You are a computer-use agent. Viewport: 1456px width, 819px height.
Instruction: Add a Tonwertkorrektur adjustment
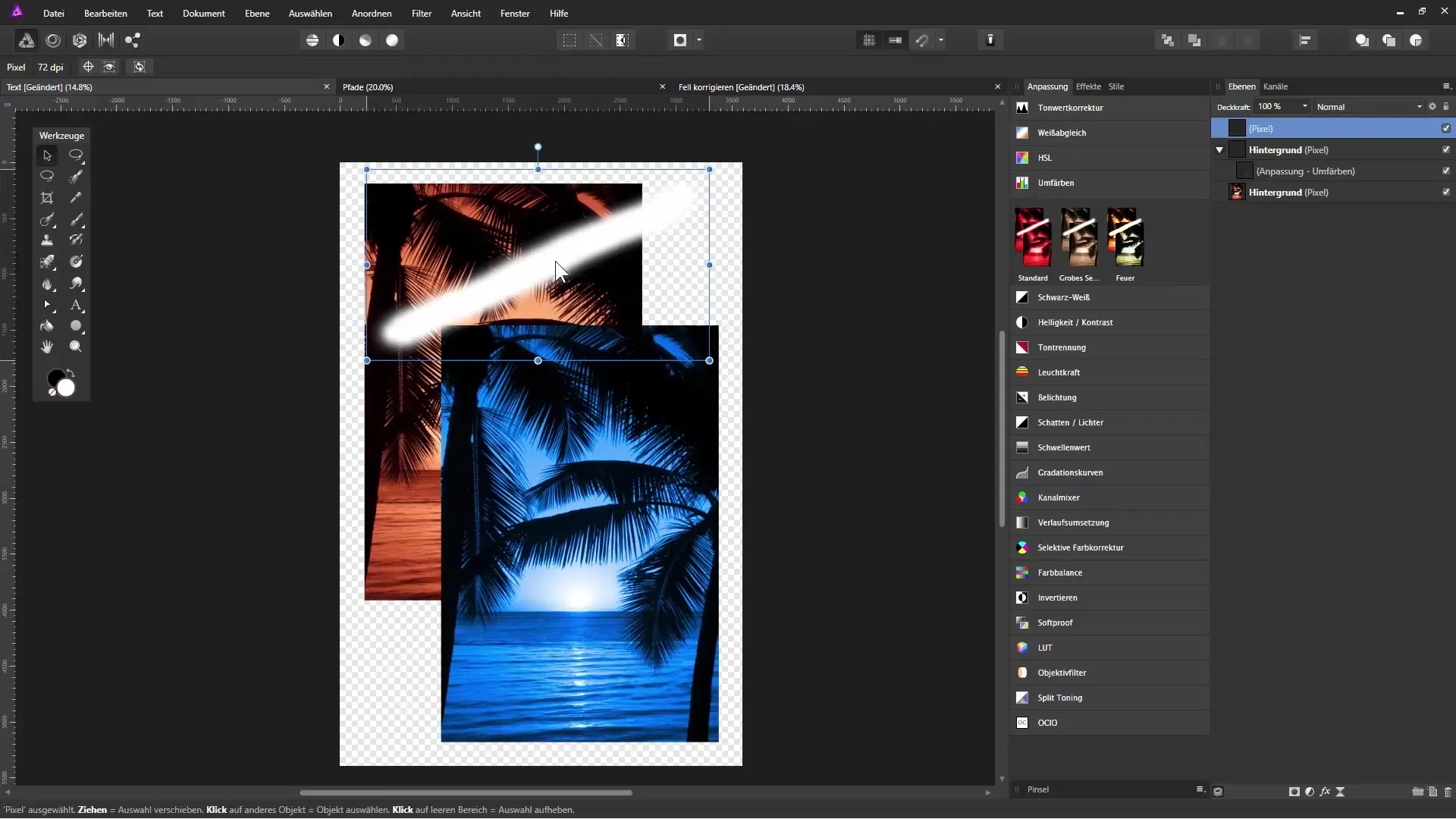click(1110, 108)
